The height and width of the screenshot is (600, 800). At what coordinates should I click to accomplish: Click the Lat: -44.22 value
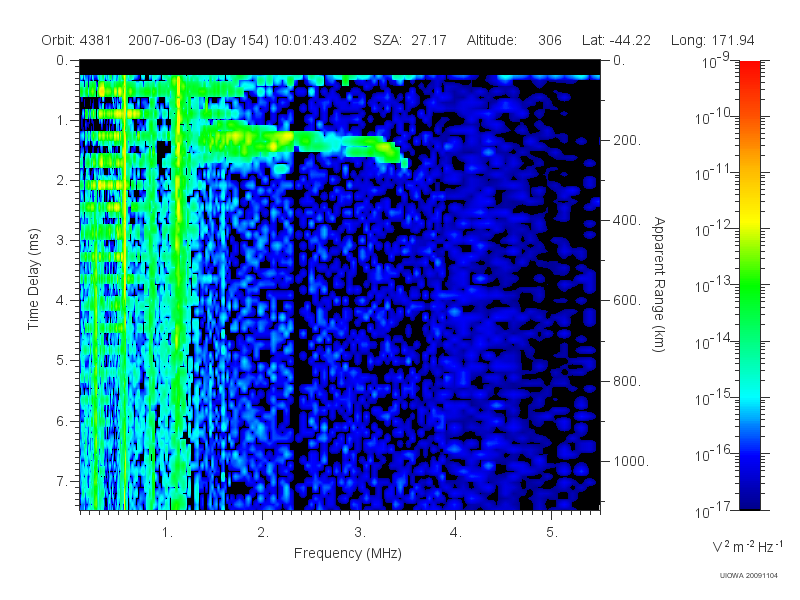(616, 40)
